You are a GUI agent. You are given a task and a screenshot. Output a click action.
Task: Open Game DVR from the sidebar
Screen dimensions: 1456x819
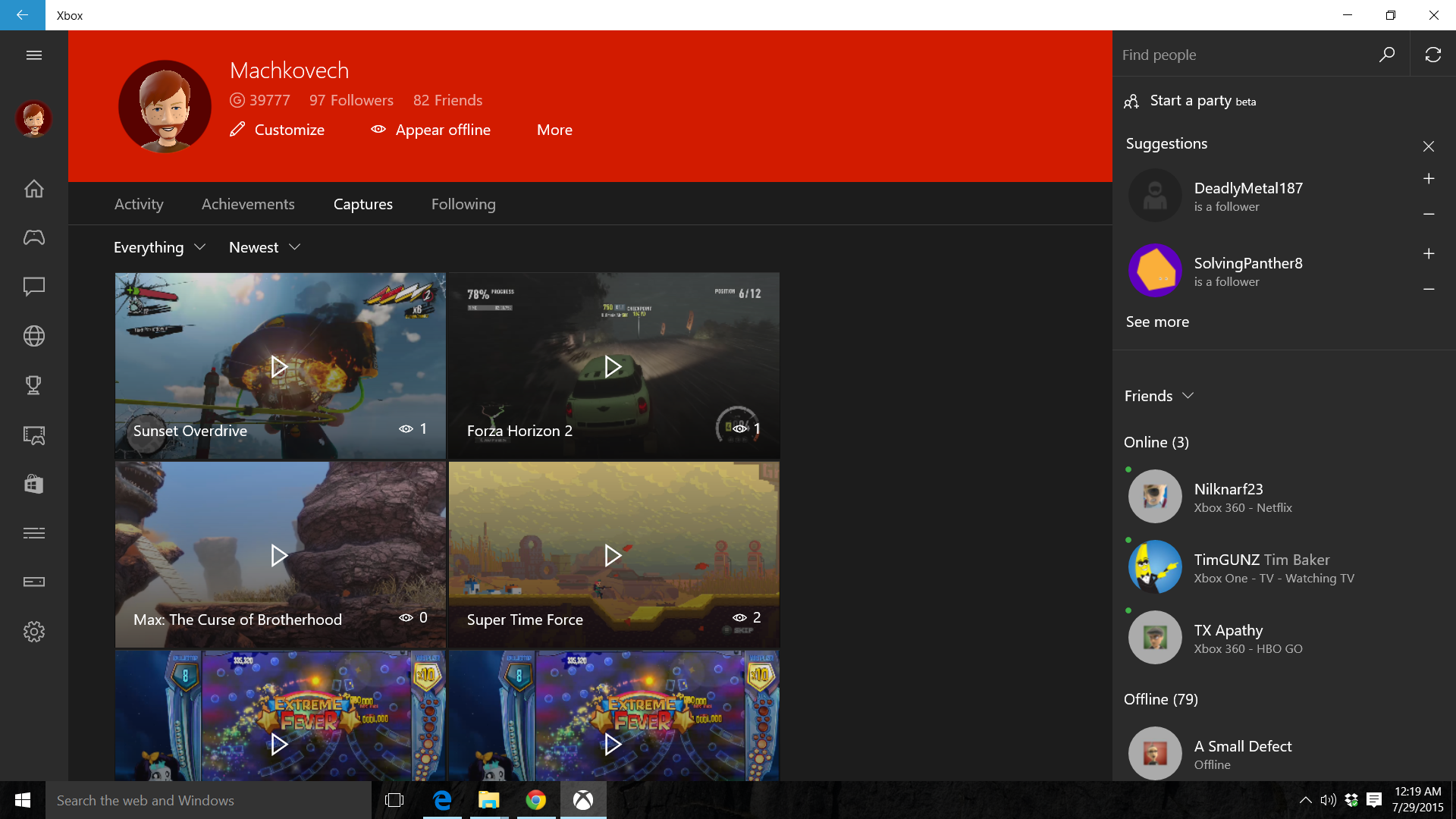(34, 435)
